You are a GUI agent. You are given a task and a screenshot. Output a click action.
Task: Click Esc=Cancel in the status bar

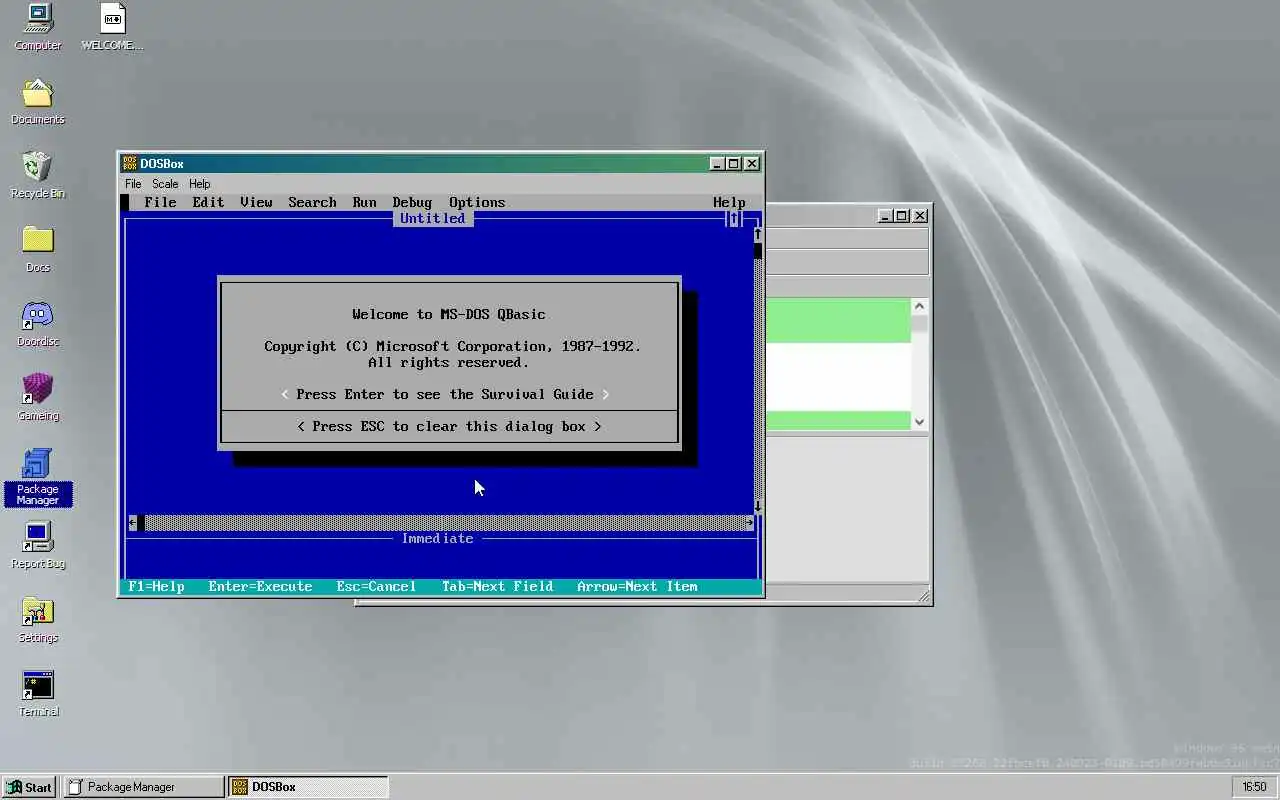point(376,586)
